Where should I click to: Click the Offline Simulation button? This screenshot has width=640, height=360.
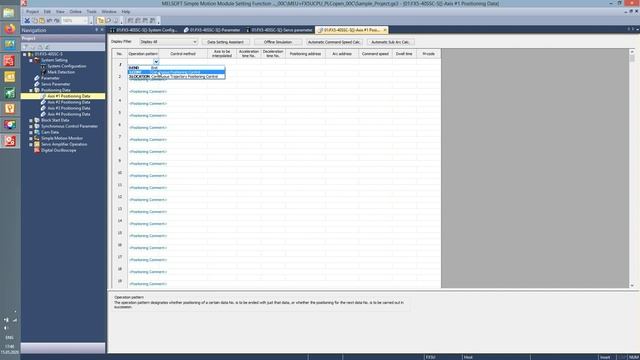click(x=278, y=42)
